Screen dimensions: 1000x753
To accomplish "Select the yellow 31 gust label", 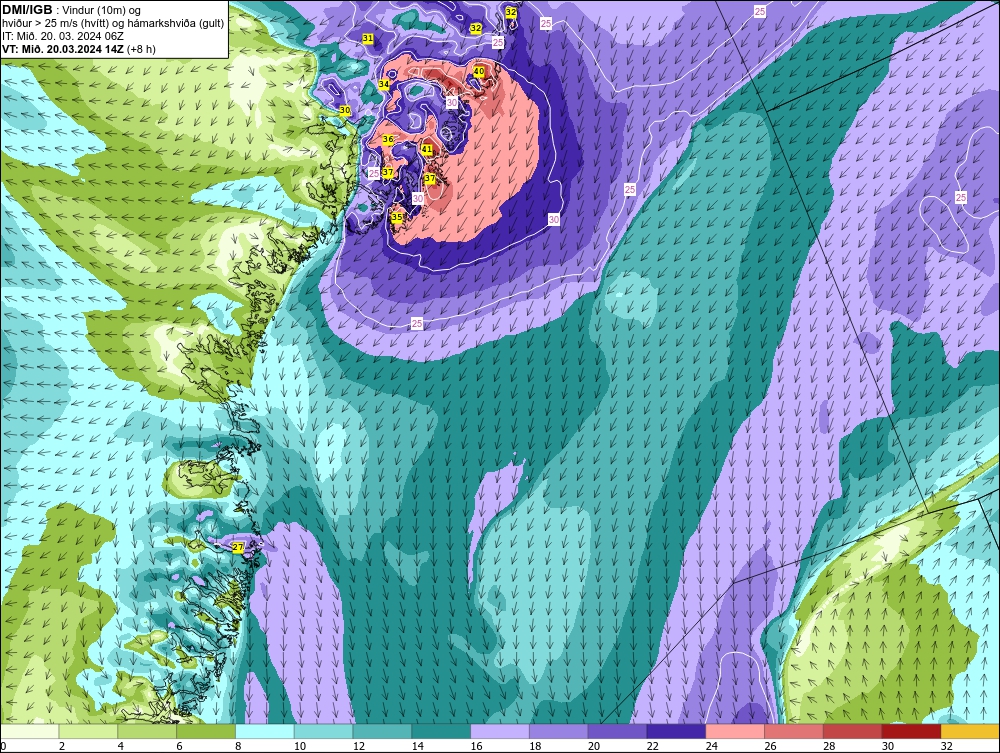I will coord(368,38).
